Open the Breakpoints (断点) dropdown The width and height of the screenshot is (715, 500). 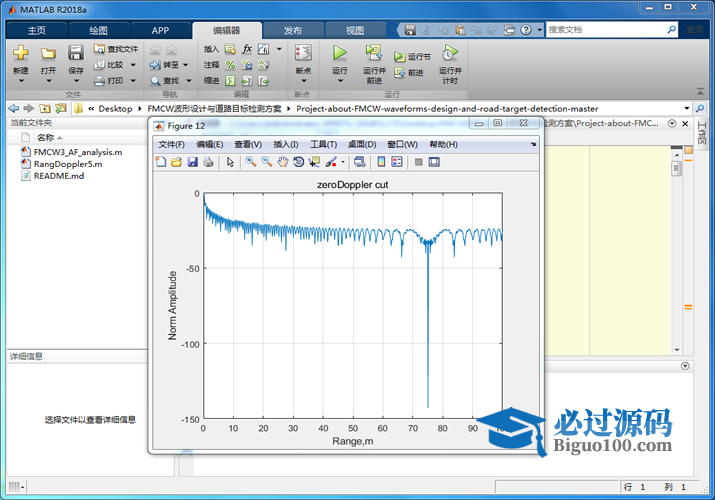pos(302,71)
